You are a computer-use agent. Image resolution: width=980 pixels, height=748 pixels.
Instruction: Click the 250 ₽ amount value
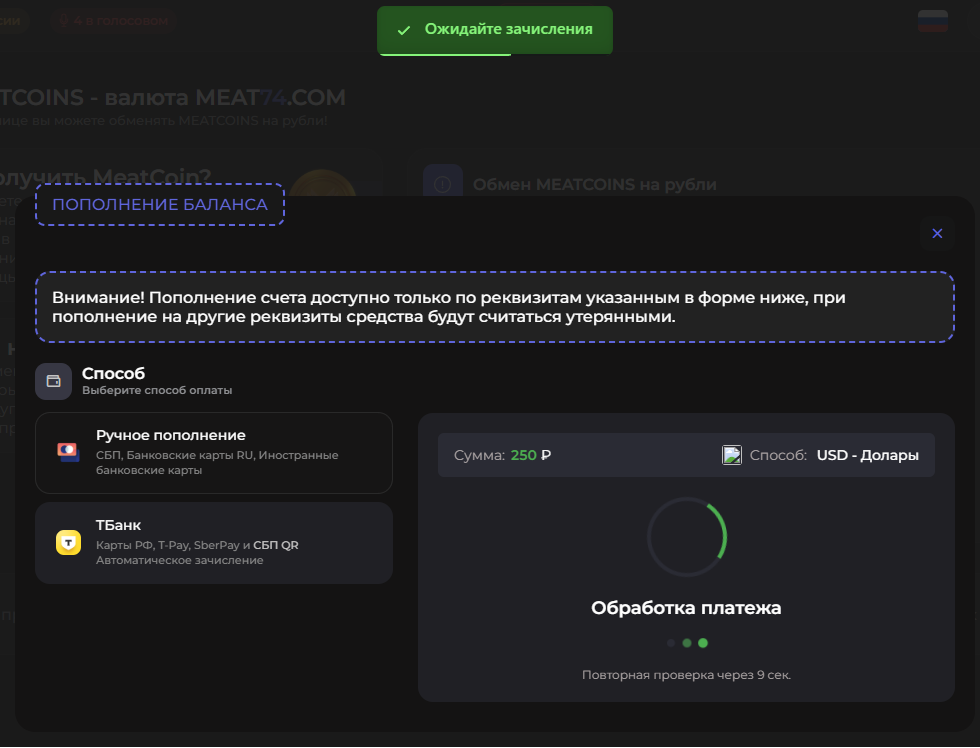point(531,455)
